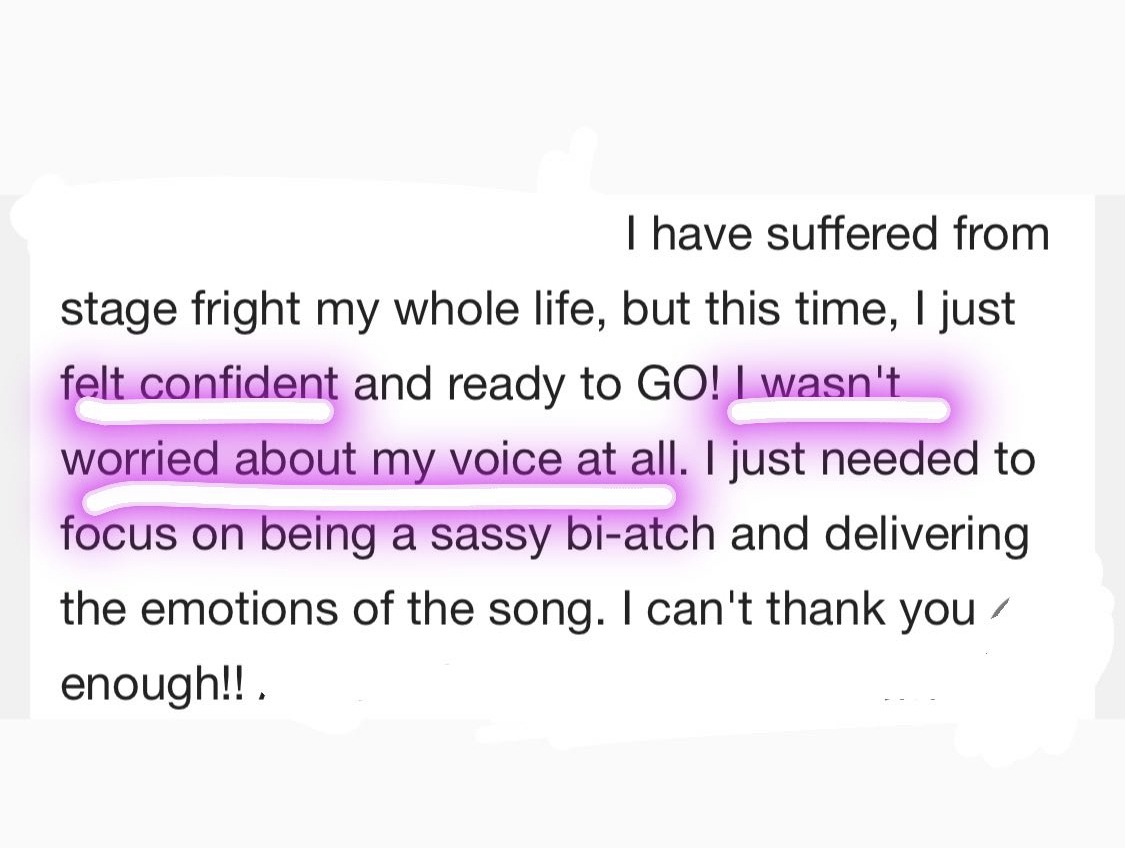Click the word 'GO!'
This screenshot has height=848, width=1125.
point(677,384)
